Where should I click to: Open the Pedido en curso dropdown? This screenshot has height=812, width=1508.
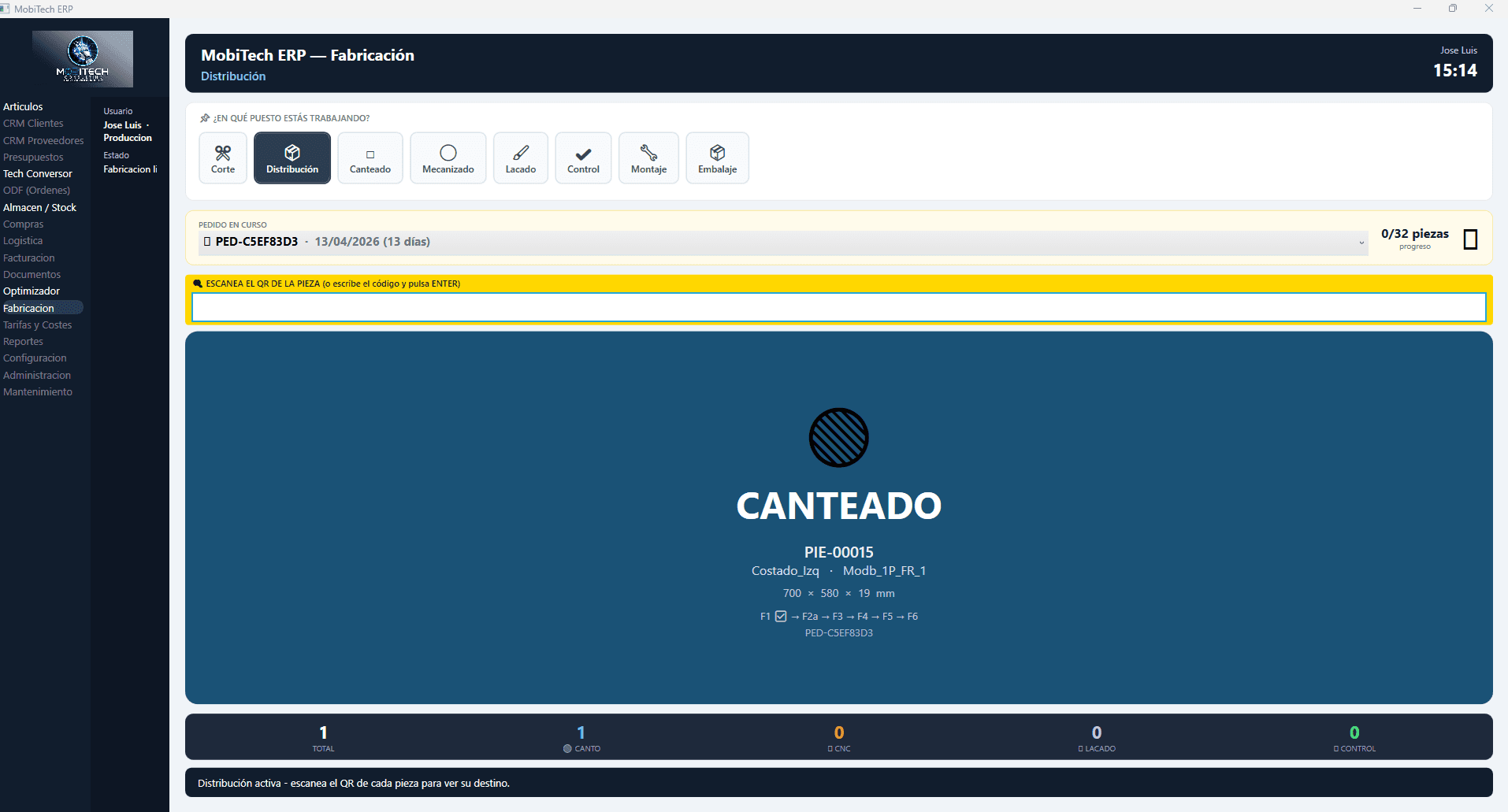[780, 242]
